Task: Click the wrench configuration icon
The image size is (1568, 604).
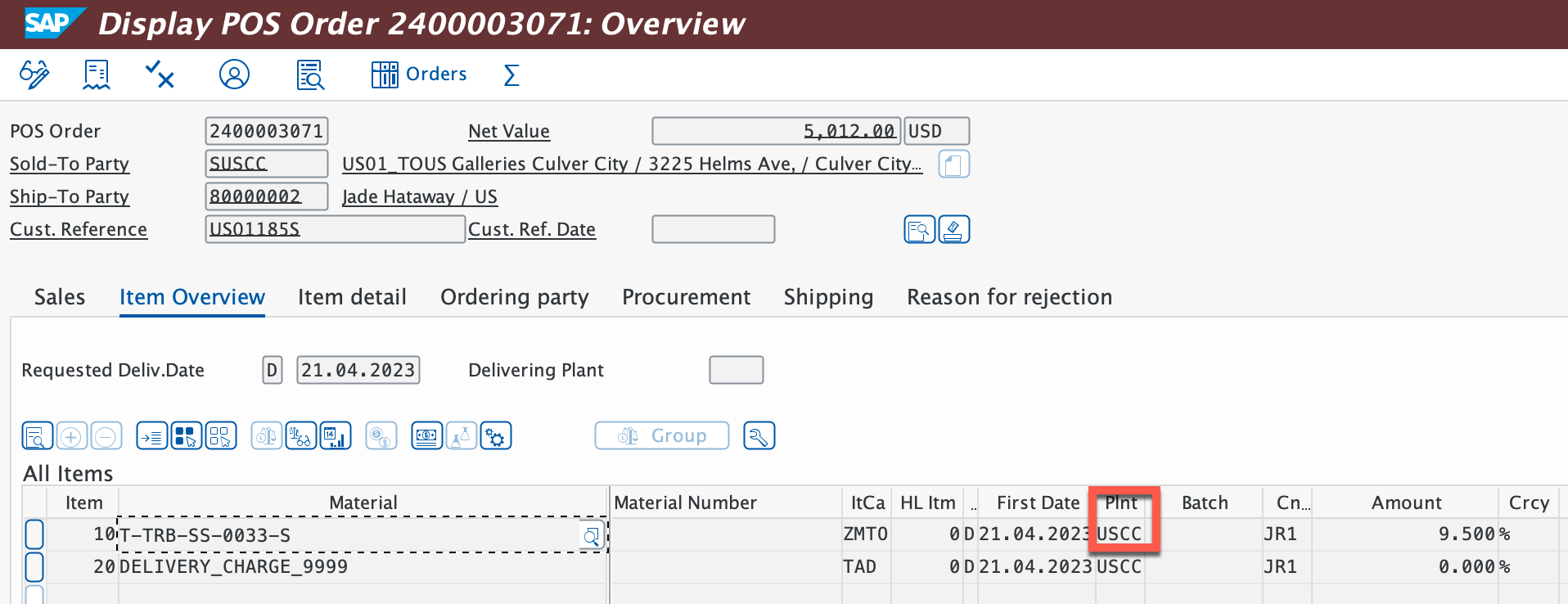Action: (759, 436)
